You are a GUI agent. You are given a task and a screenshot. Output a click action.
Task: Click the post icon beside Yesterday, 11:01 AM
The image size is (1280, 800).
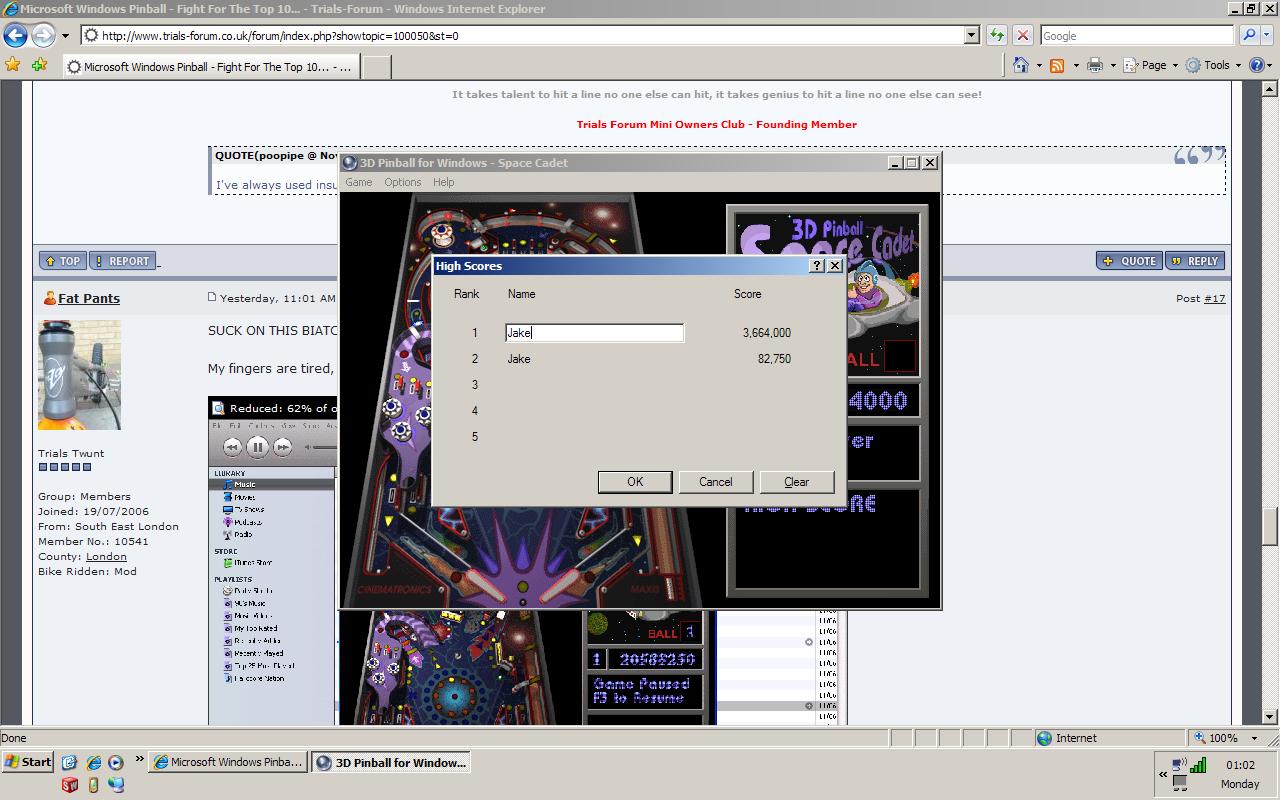212,297
